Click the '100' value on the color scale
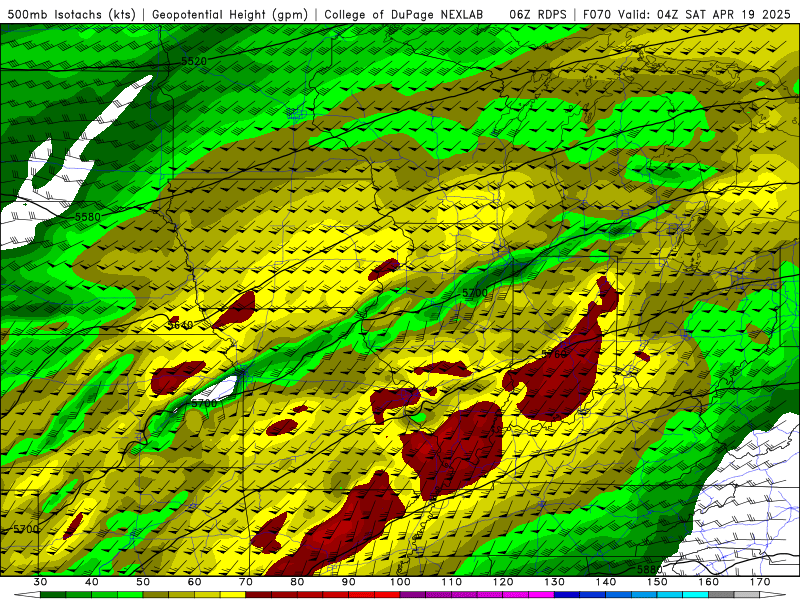The image size is (800, 600). (400, 582)
